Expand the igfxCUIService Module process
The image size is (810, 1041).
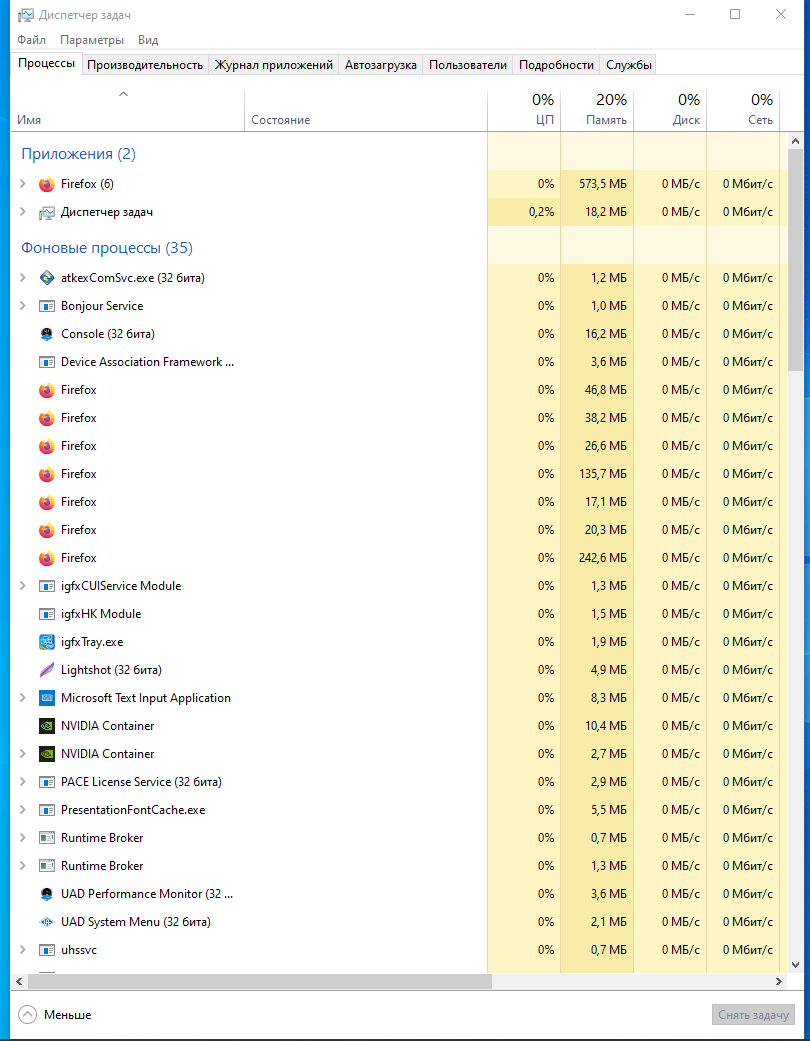tap(23, 586)
